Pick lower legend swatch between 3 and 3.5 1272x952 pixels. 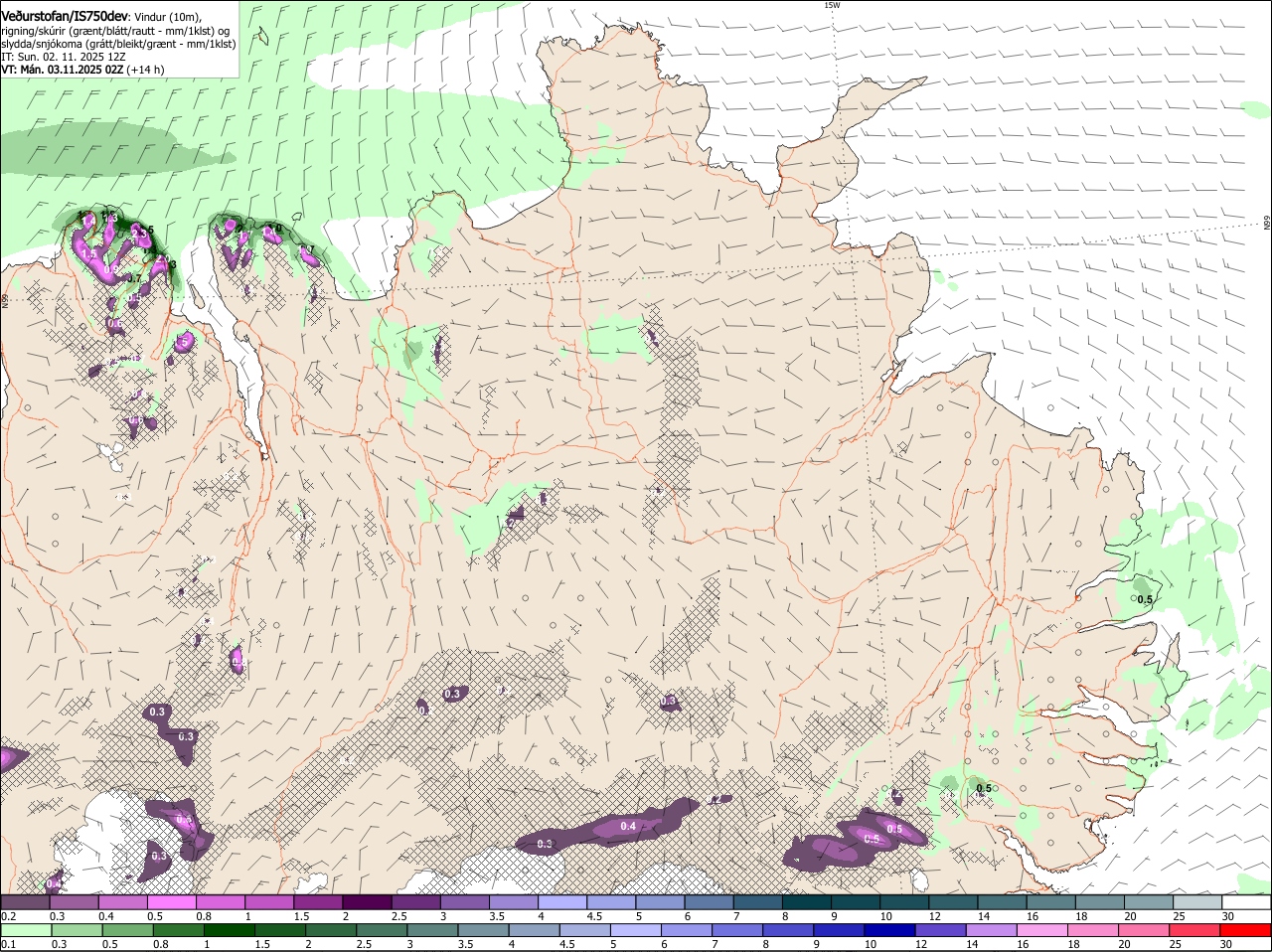pos(432,931)
